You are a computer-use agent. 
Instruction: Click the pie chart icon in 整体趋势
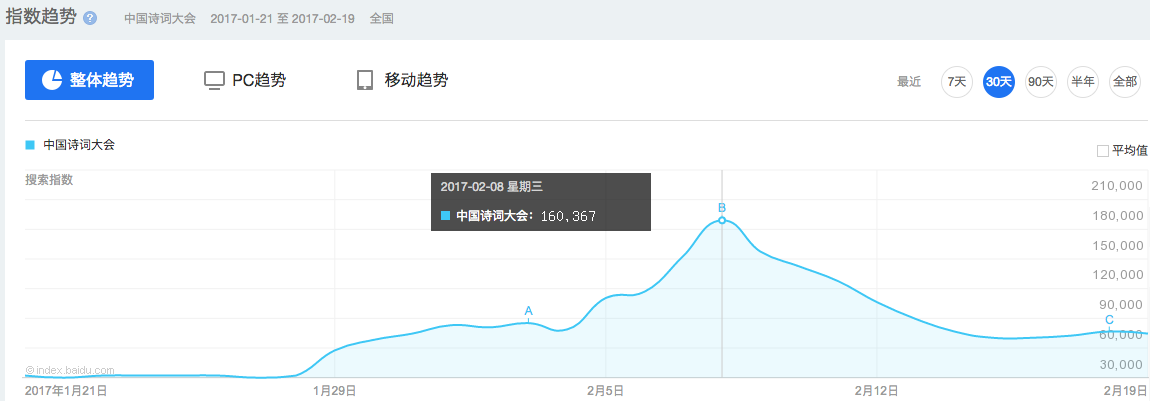[x=51, y=80]
